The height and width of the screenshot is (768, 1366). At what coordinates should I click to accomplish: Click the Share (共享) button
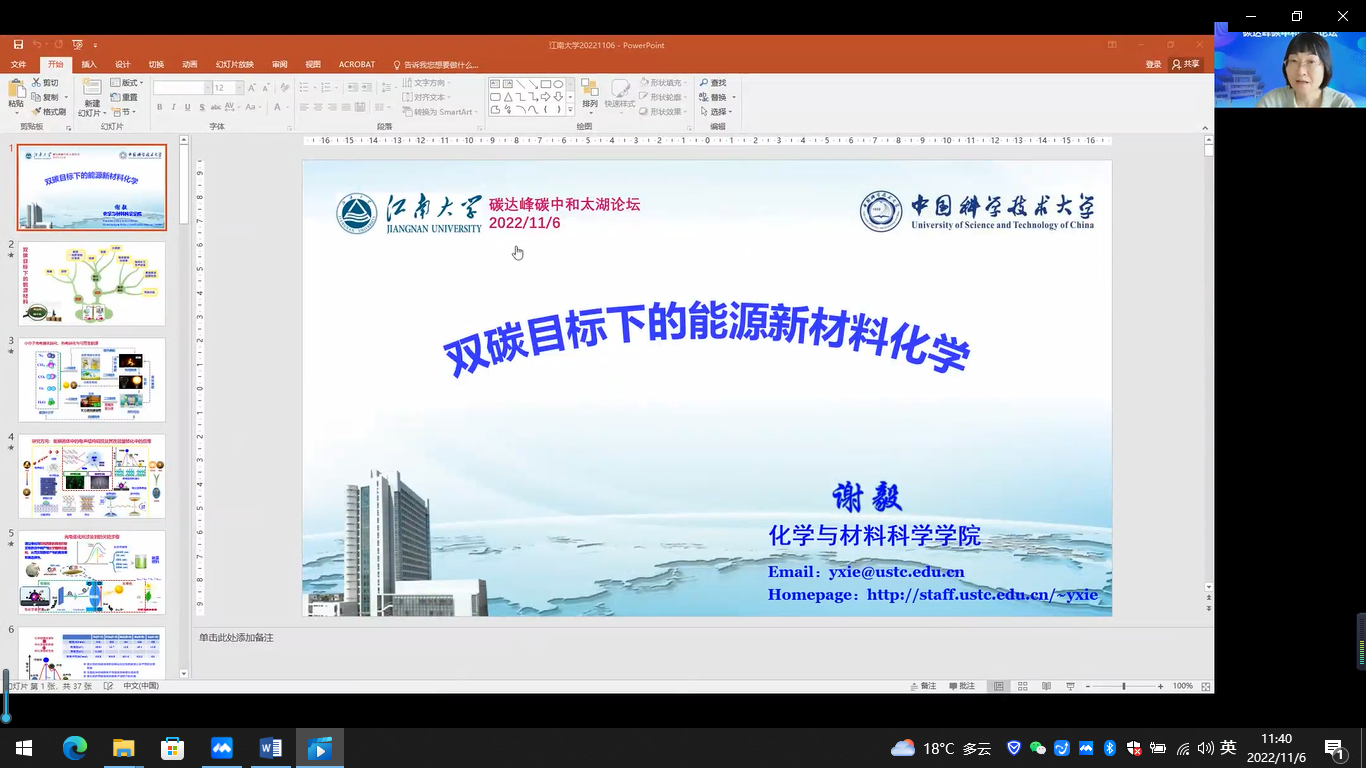(x=1186, y=65)
